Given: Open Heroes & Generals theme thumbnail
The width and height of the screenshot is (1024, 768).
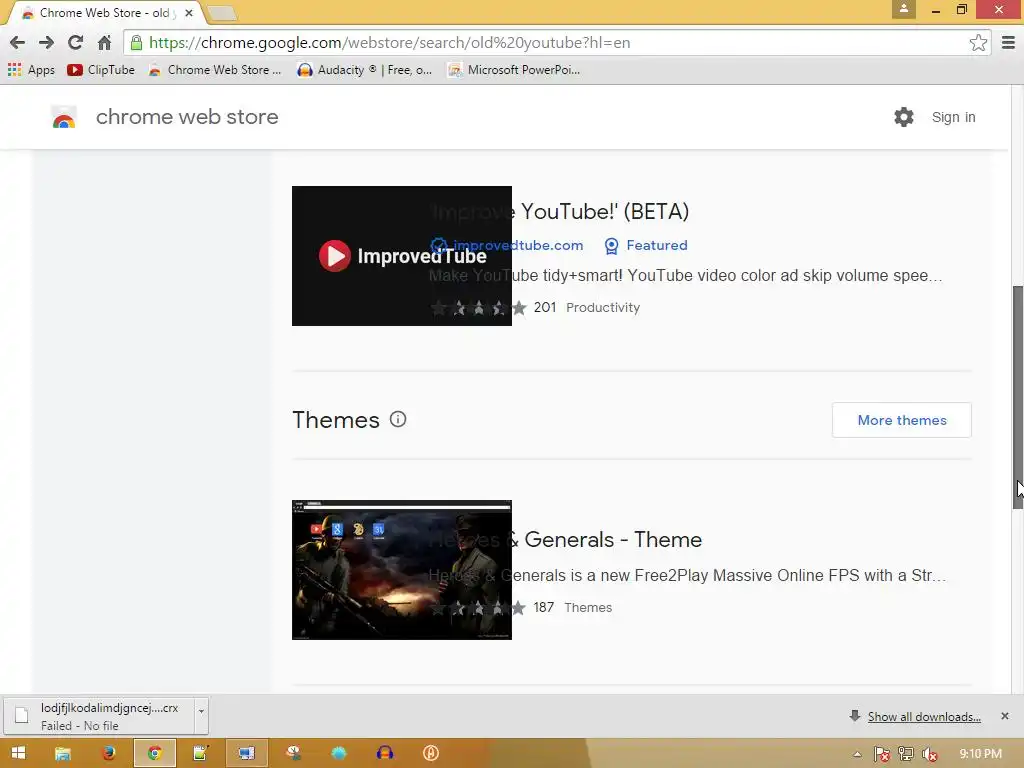Looking at the screenshot, I should pos(402,570).
